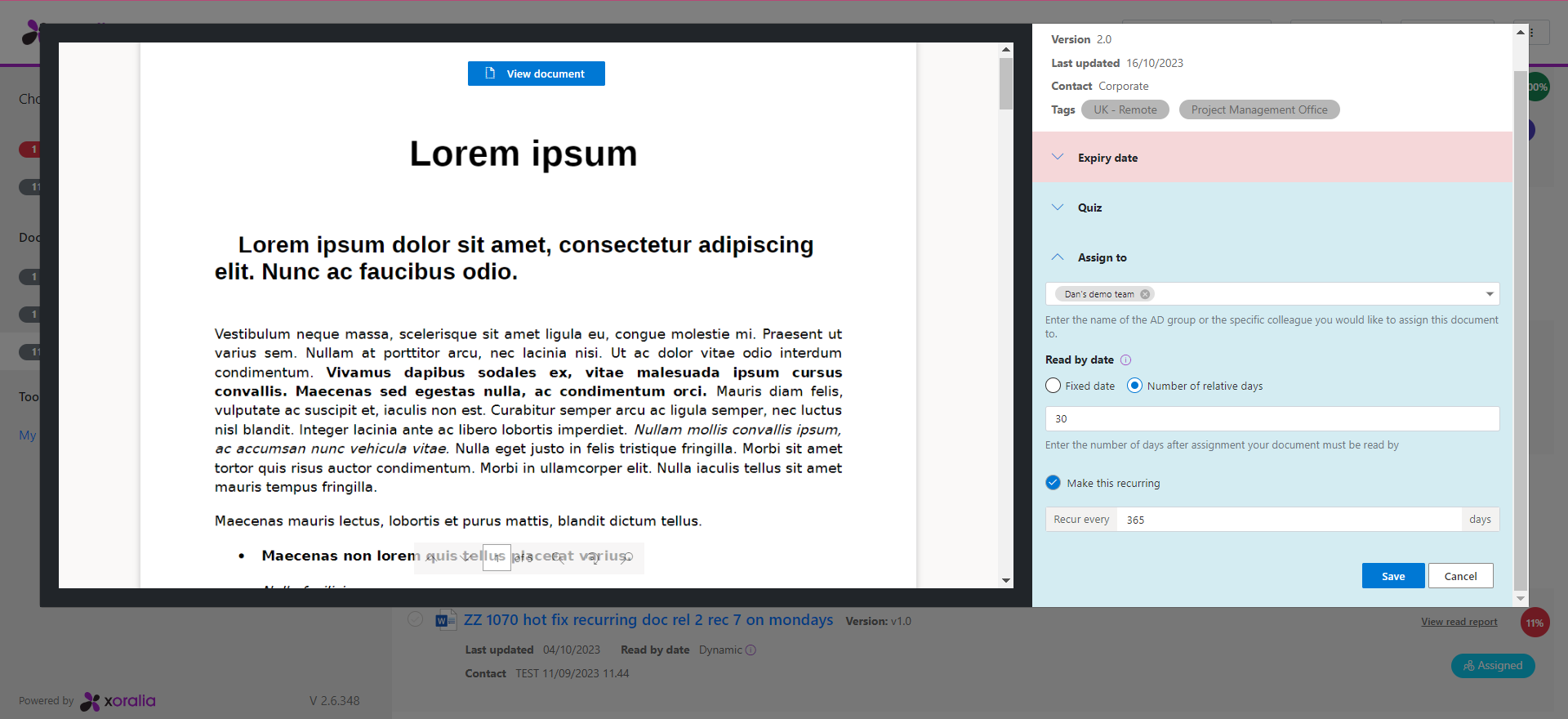
Task: Click the Contact Corporate value
Action: [1123, 86]
